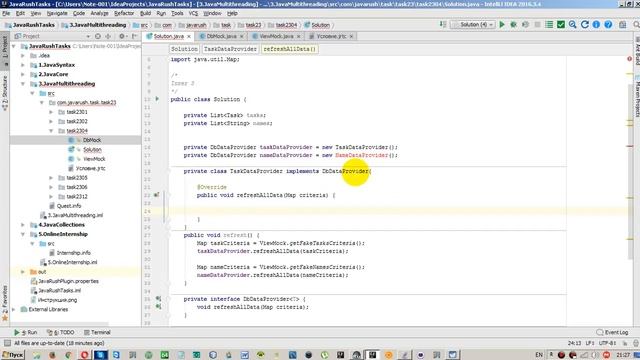Select ViewMock in the project tree
This screenshot has height=360, width=640.
[94, 159]
